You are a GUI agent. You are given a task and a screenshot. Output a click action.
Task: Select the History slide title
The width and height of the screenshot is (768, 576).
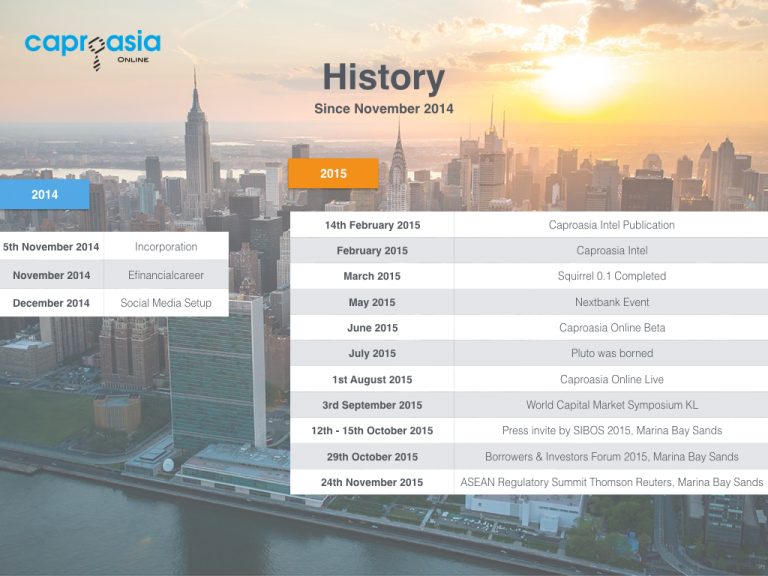pyautogui.click(x=384, y=78)
